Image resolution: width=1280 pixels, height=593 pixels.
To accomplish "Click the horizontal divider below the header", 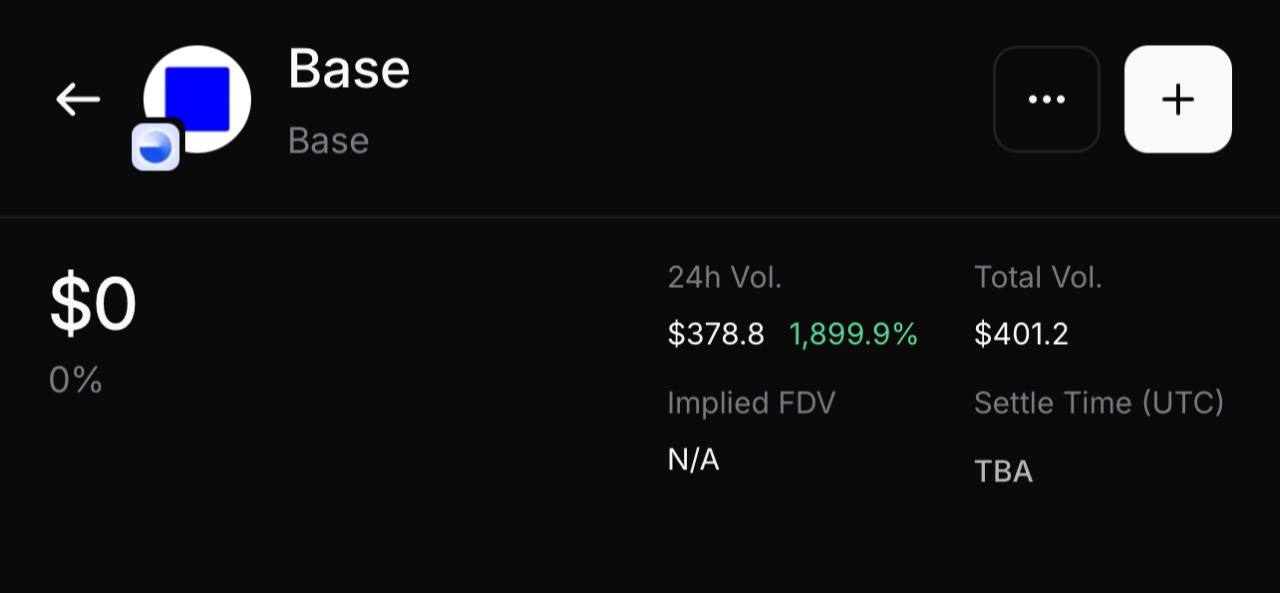I will 640,217.
